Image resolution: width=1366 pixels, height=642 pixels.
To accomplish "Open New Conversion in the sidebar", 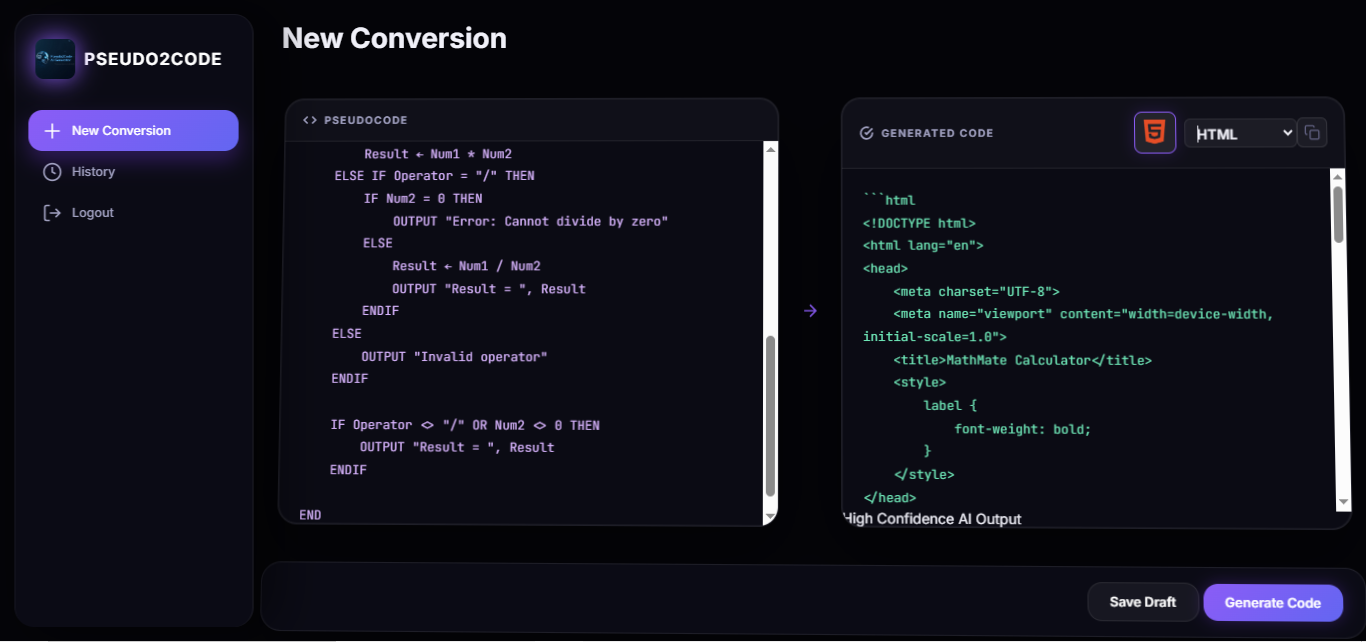I will pyautogui.click(x=133, y=131).
